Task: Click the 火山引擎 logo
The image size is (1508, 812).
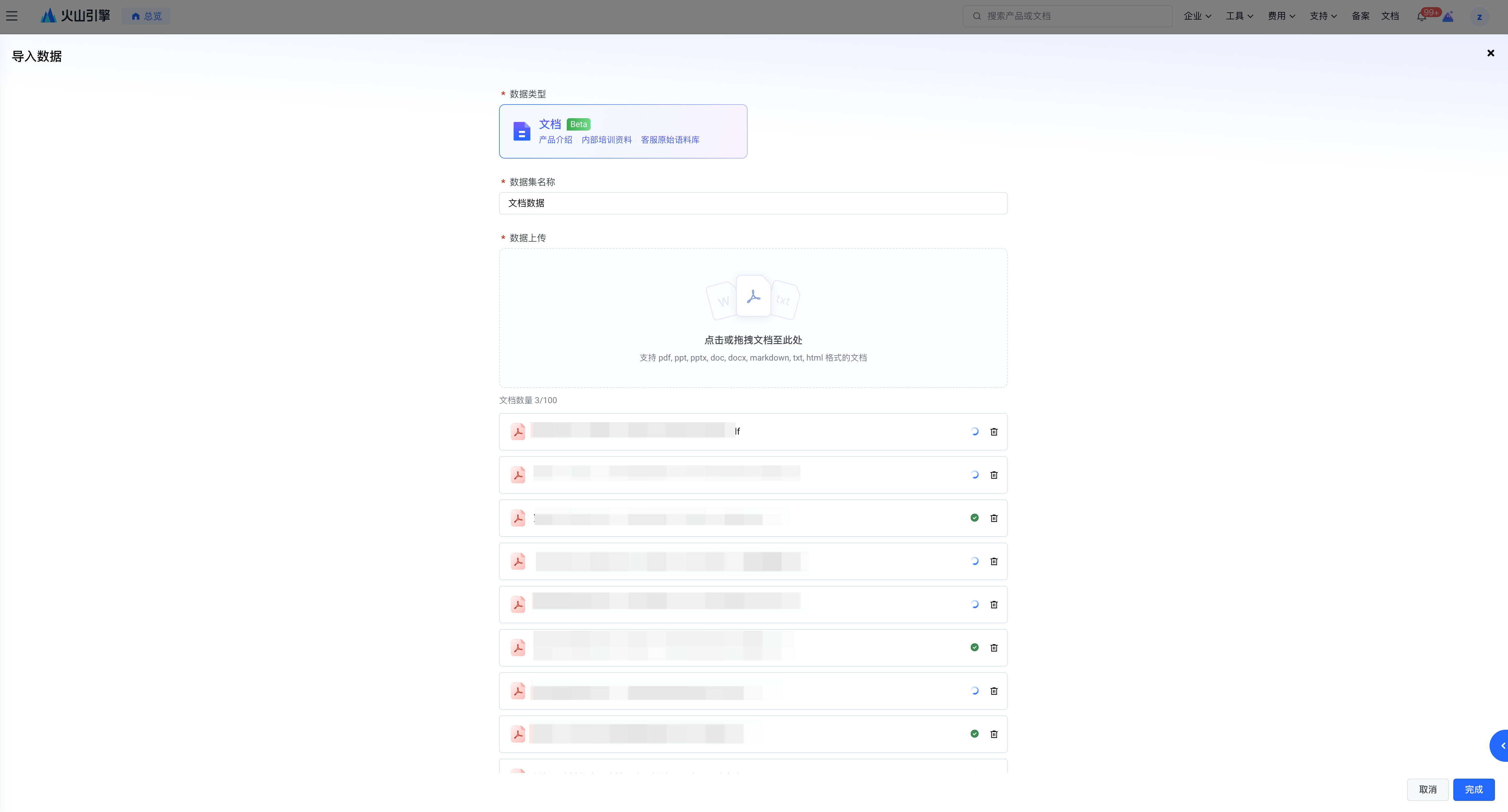Action: click(x=75, y=16)
